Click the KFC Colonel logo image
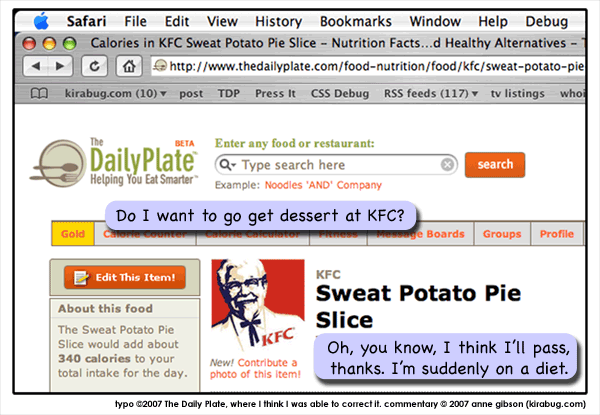 [258, 305]
